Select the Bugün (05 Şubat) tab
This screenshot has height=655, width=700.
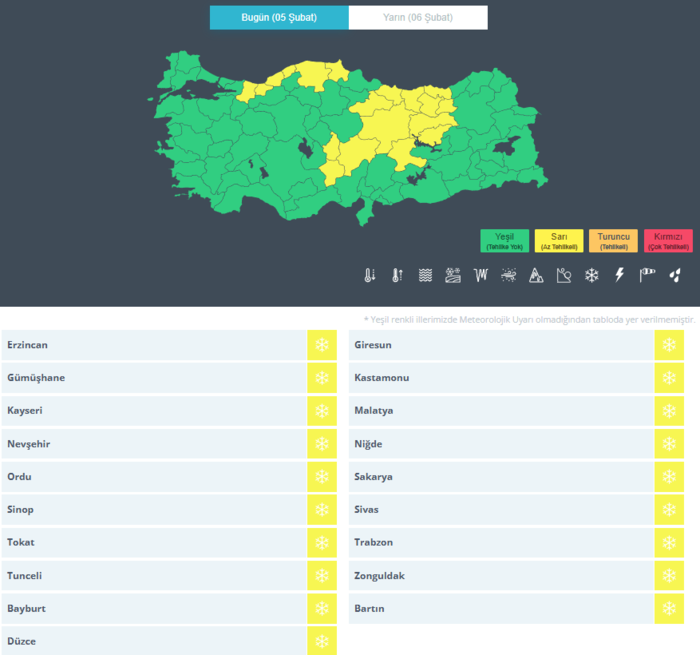coord(279,17)
